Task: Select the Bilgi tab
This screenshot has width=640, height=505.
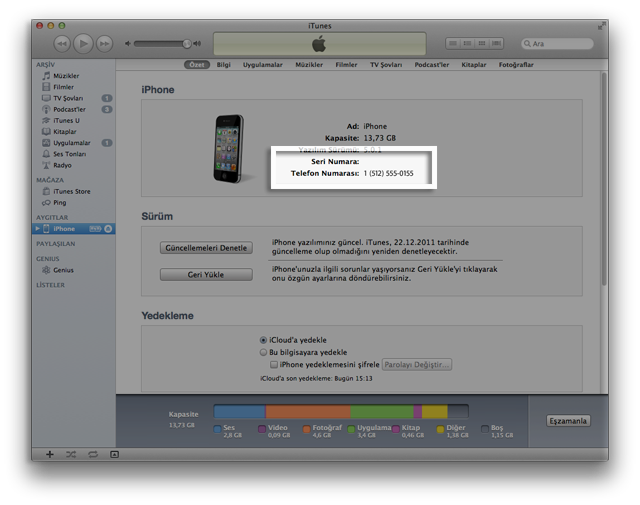Action: [224, 65]
